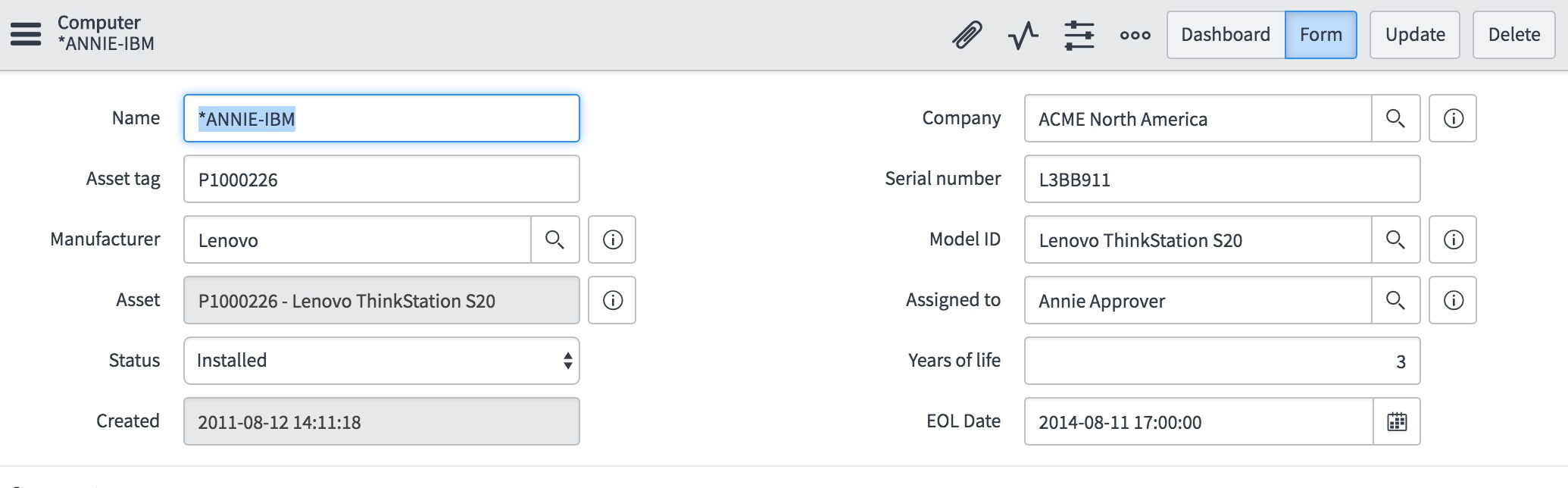Click the Assigned to field label
Image resolution: width=1568 pixels, height=488 pixels.
[x=953, y=300]
